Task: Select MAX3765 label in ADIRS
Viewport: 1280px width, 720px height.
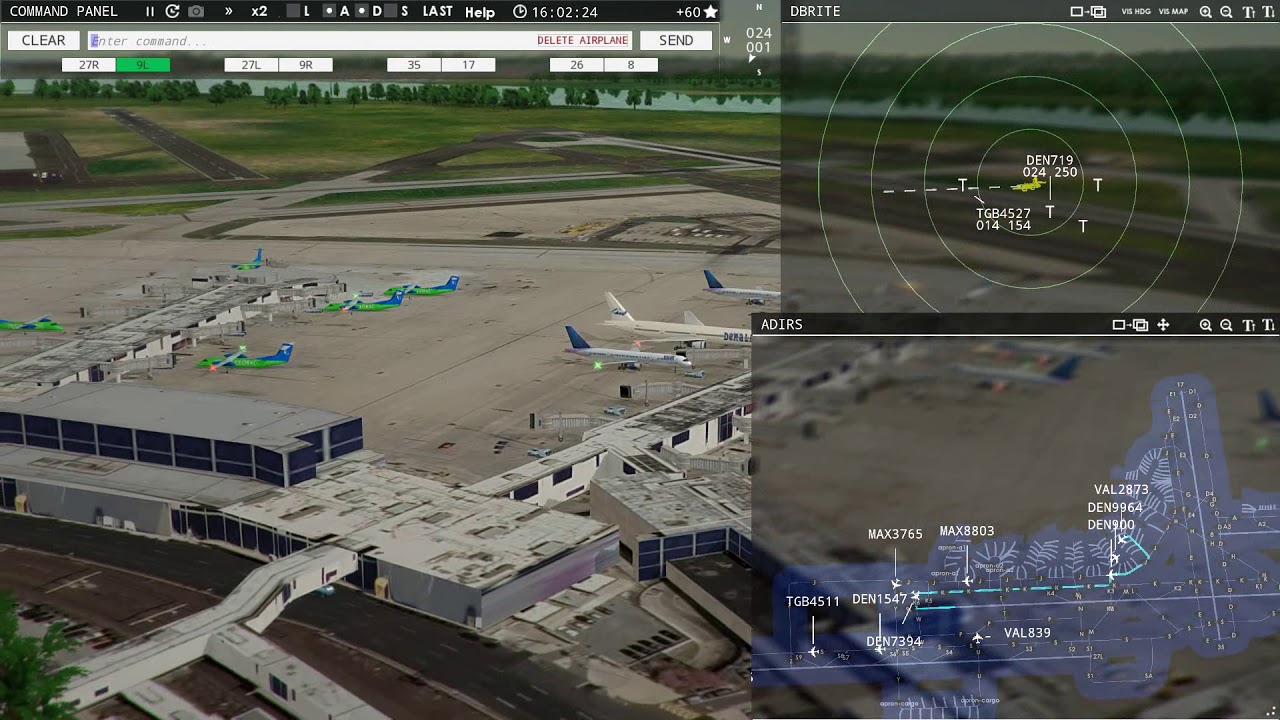Action: [x=895, y=534]
